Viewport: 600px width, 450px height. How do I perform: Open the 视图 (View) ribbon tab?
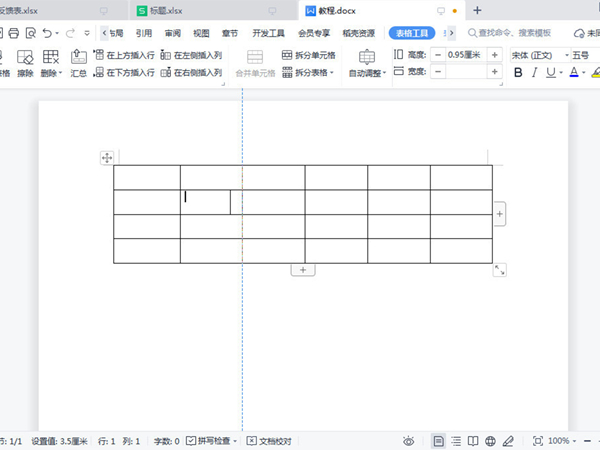(x=201, y=33)
